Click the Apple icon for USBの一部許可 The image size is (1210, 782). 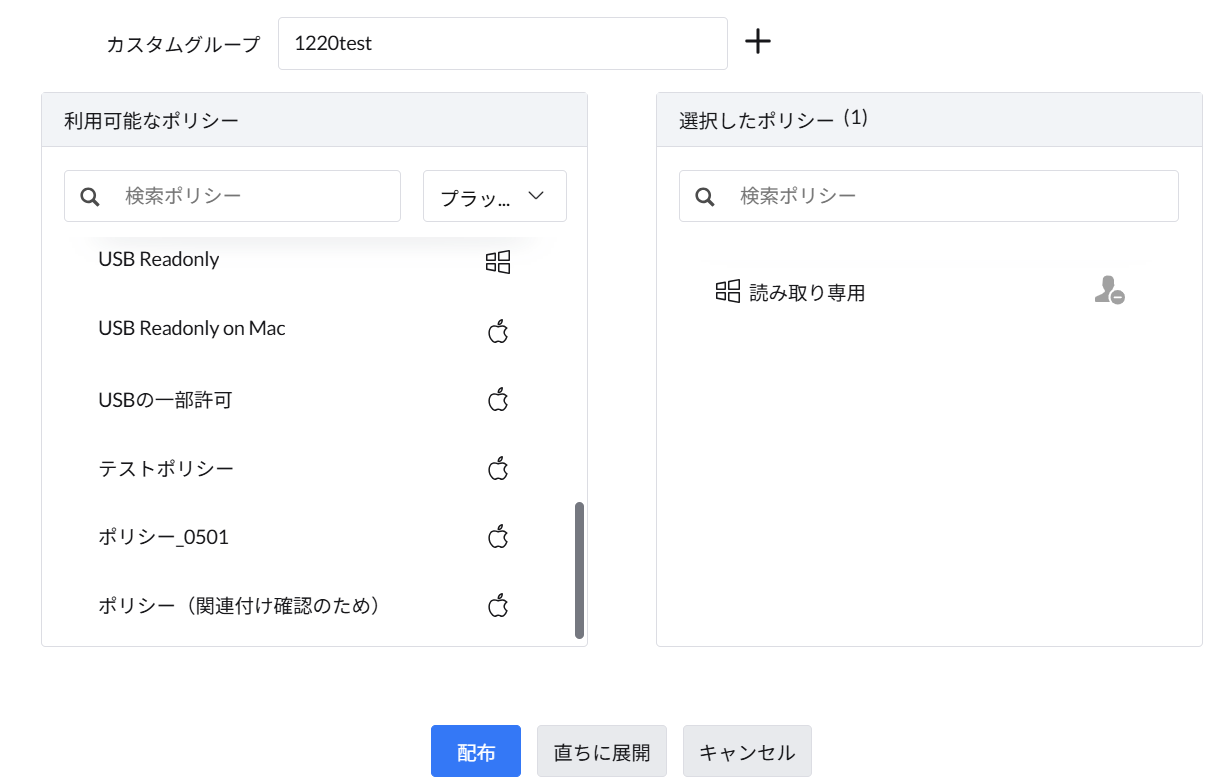pyautogui.click(x=498, y=400)
